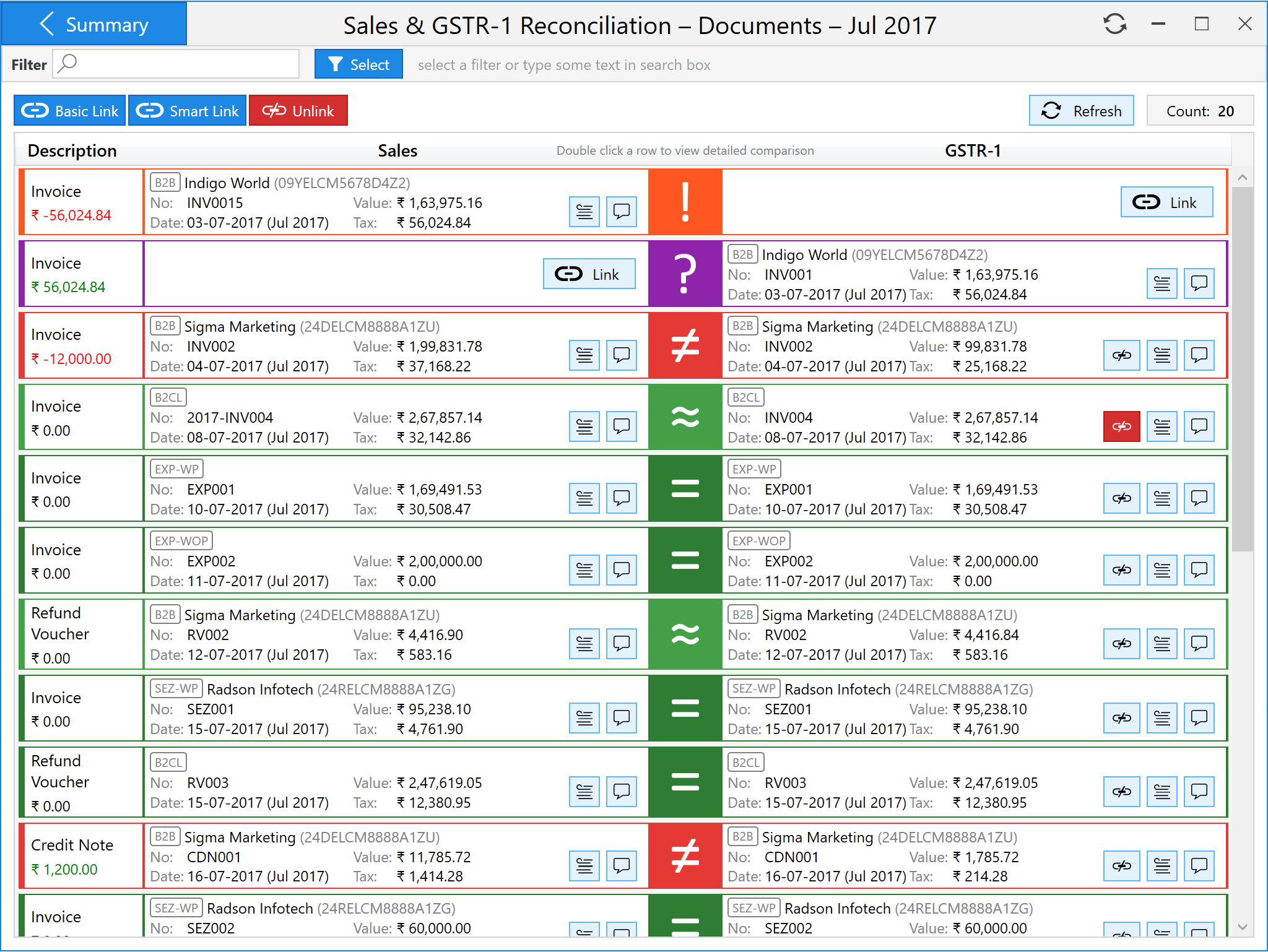This screenshot has width=1268, height=952.
Task: Click the scrollbar down arrow
Action: [1242, 927]
